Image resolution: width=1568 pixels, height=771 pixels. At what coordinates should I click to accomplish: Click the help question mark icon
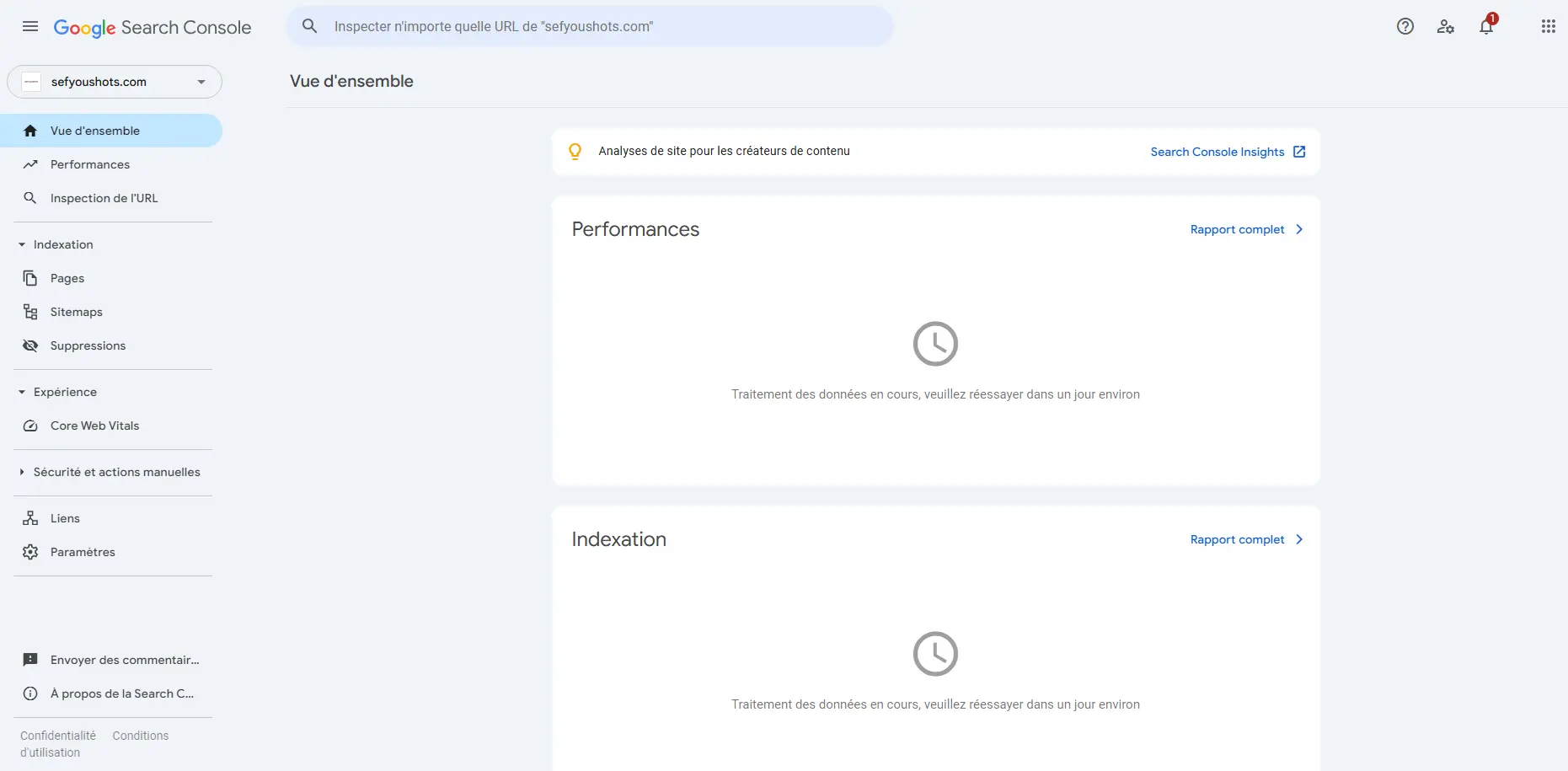pyautogui.click(x=1405, y=26)
